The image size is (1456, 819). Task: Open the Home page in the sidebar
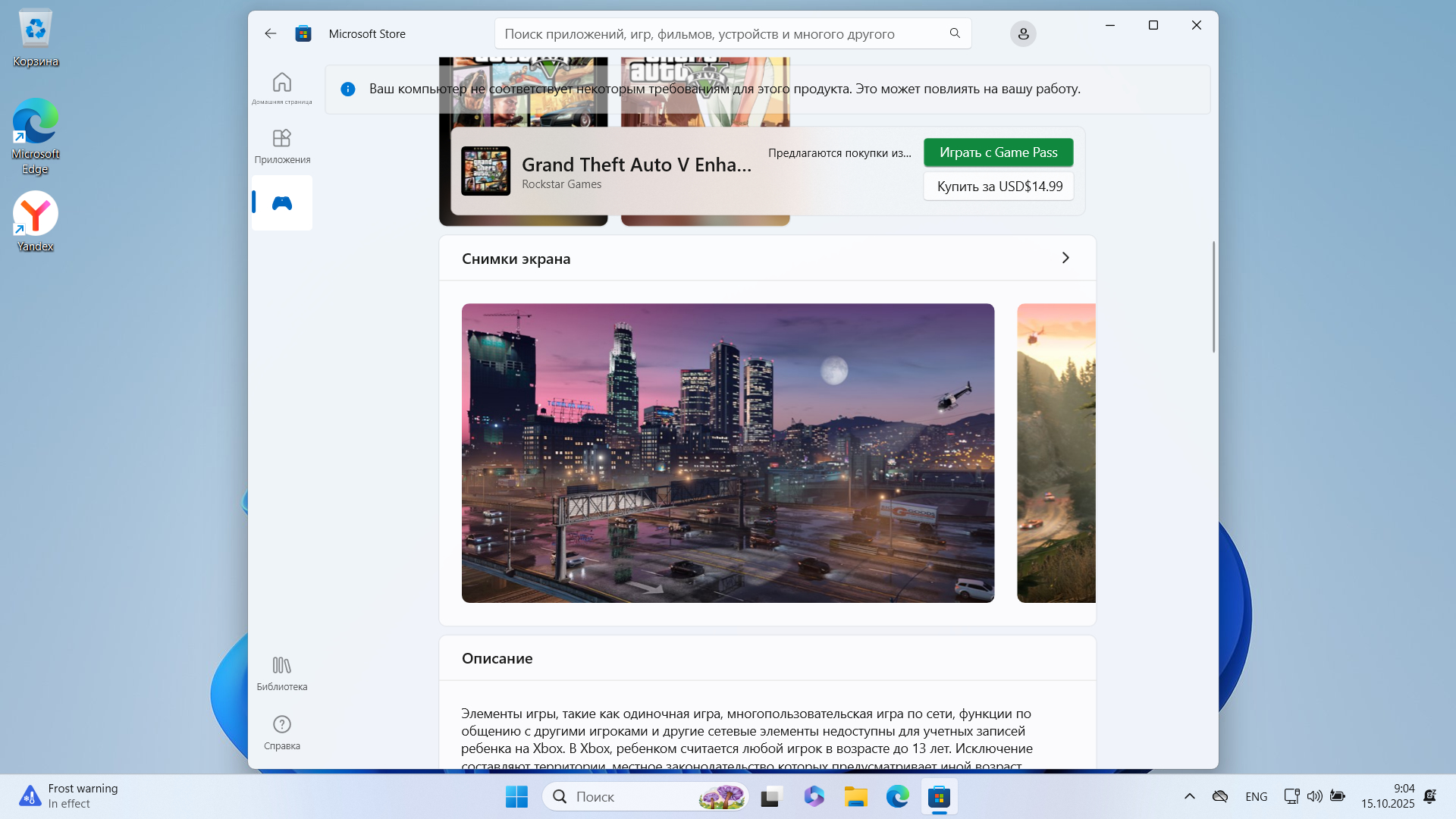[x=281, y=88]
